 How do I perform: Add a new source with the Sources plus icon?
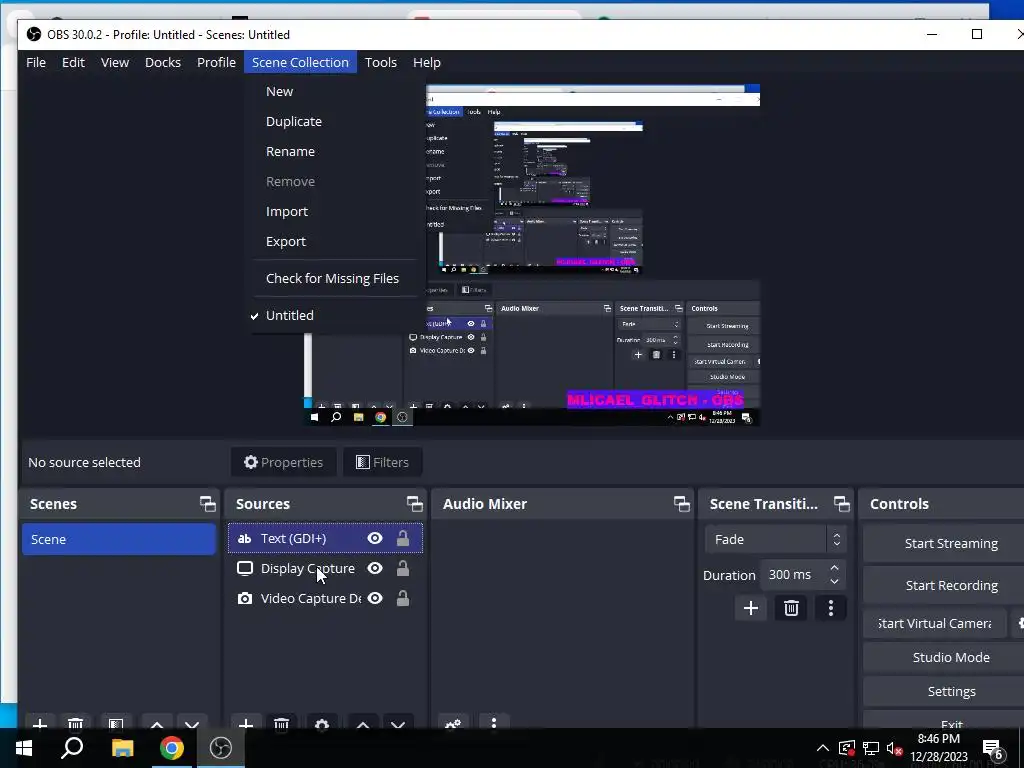tap(246, 724)
